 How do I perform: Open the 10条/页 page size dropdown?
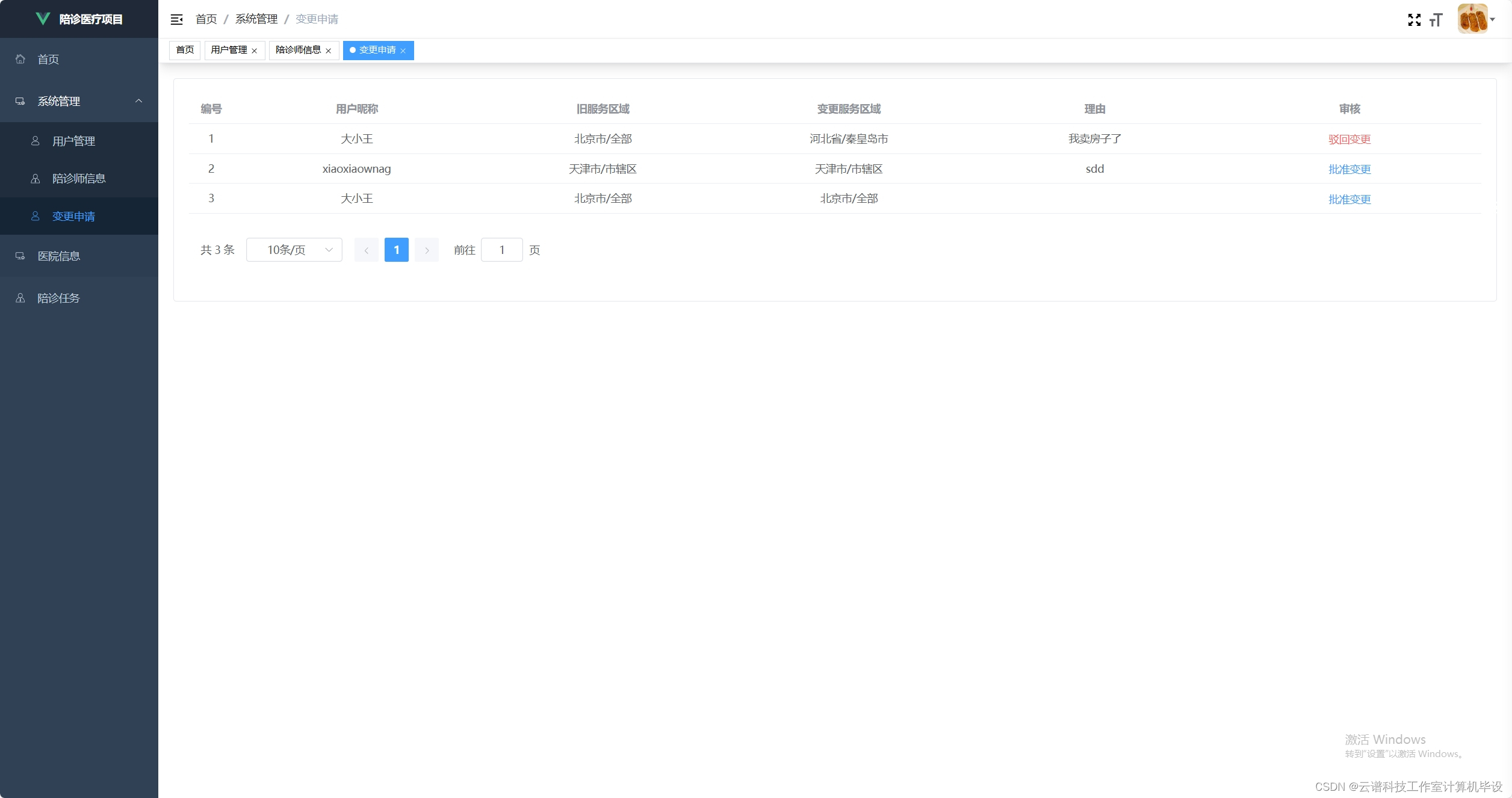pos(294,250)
